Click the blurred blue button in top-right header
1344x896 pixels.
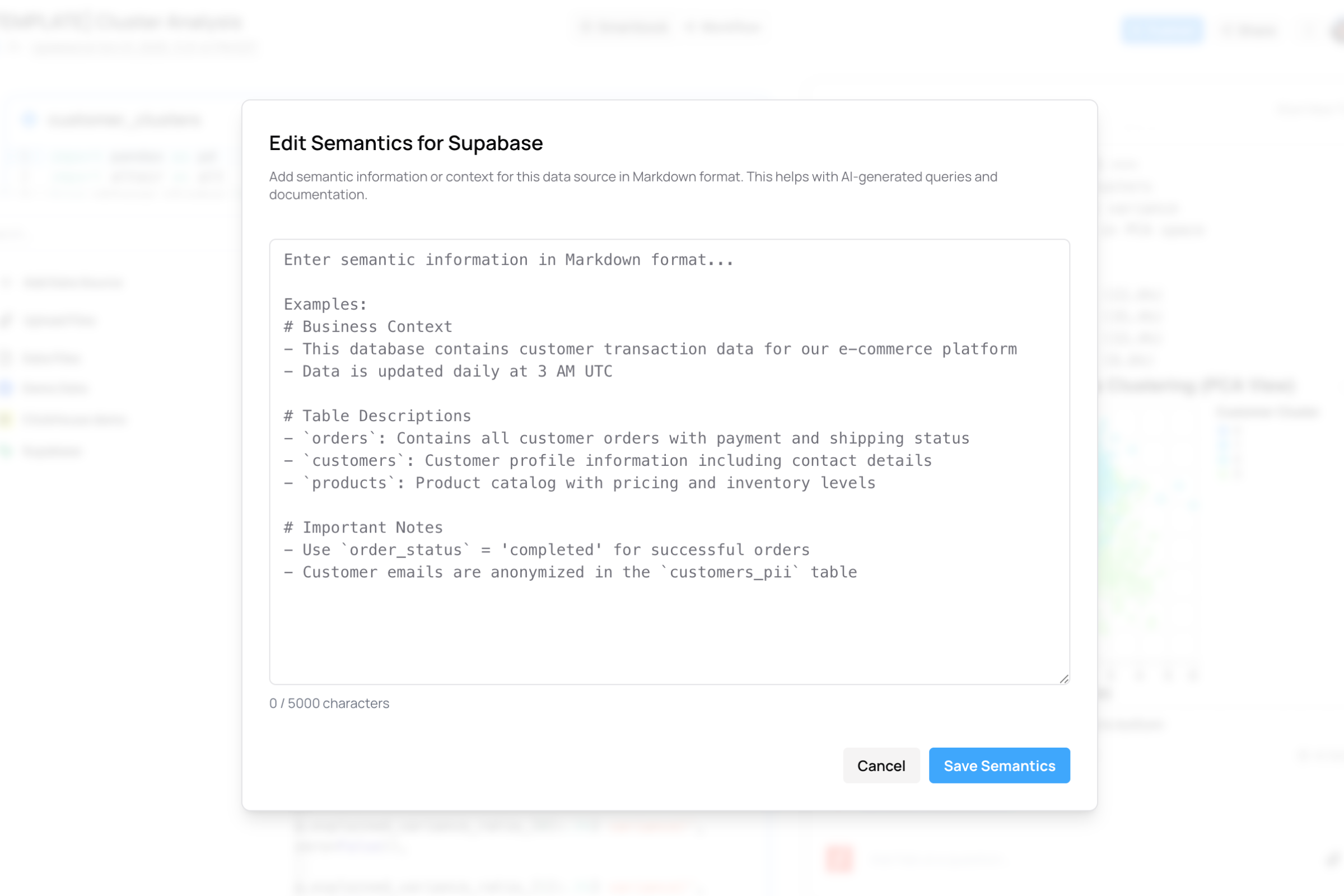tap(1163, 29)
